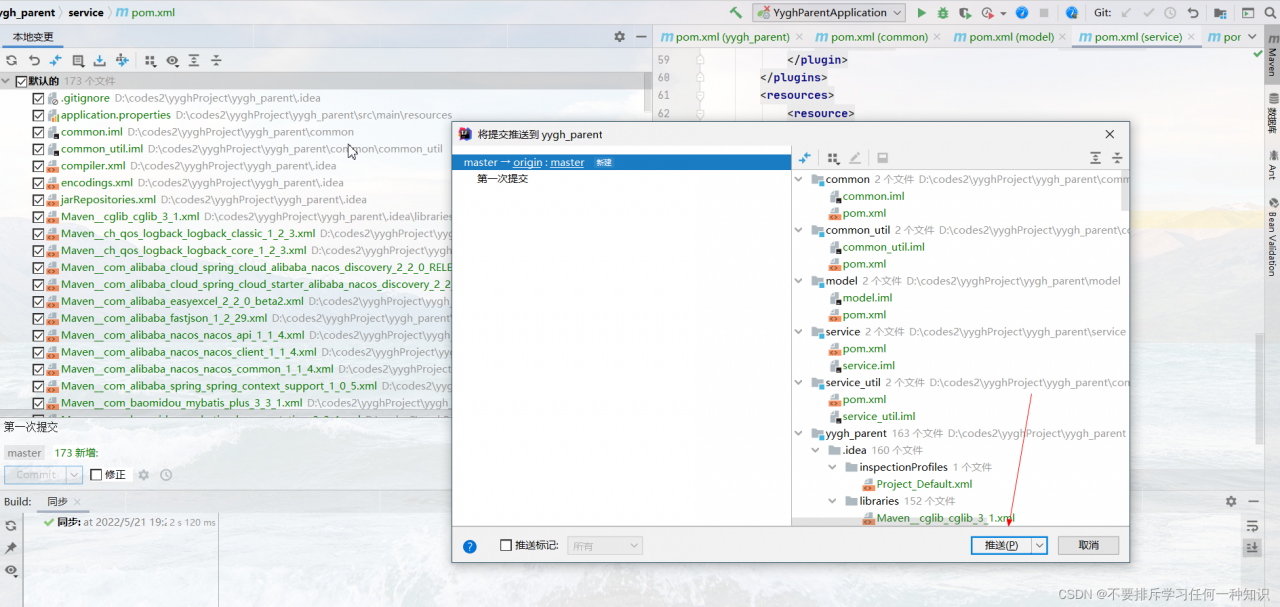The image size is (1280, 607).
Task: Toggle checkbox for jarRepositories.xml
Action: coord(38,200)
